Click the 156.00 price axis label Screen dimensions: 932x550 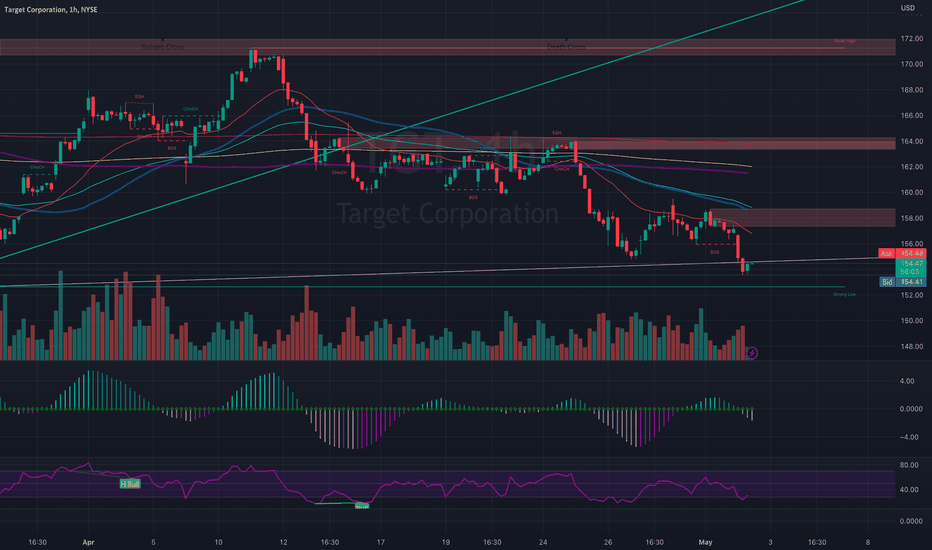pos(912,244)
